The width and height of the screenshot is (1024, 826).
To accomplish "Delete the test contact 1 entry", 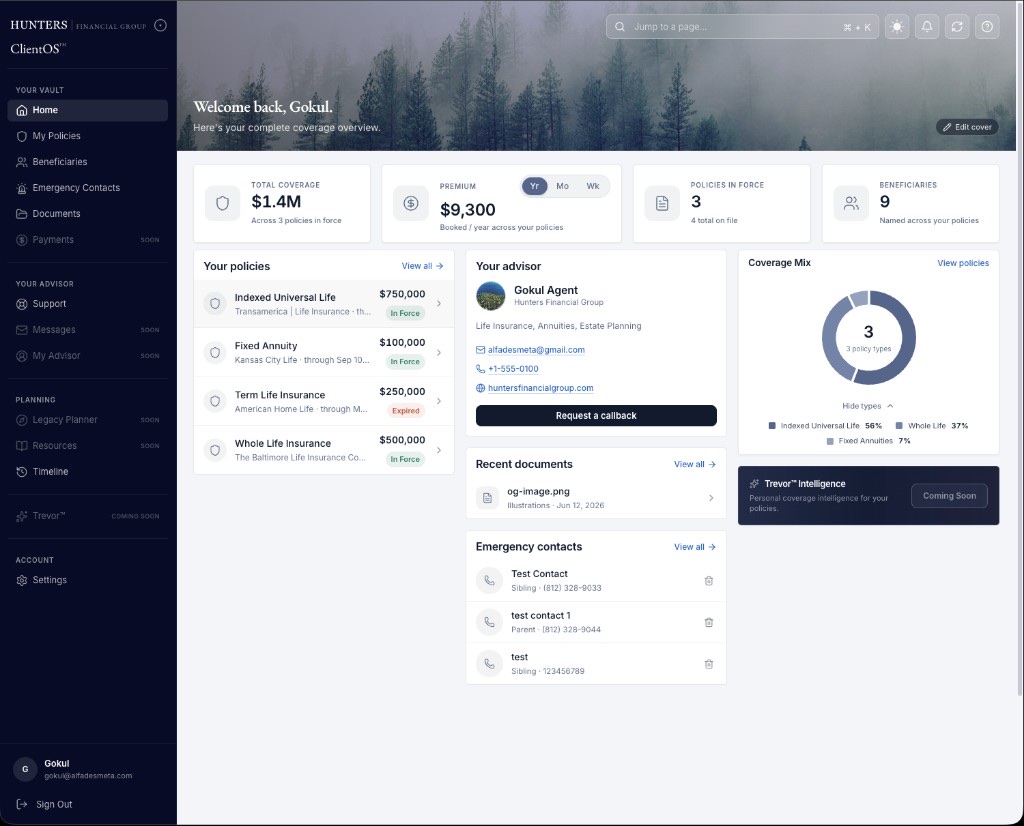I will pos(709,622).
